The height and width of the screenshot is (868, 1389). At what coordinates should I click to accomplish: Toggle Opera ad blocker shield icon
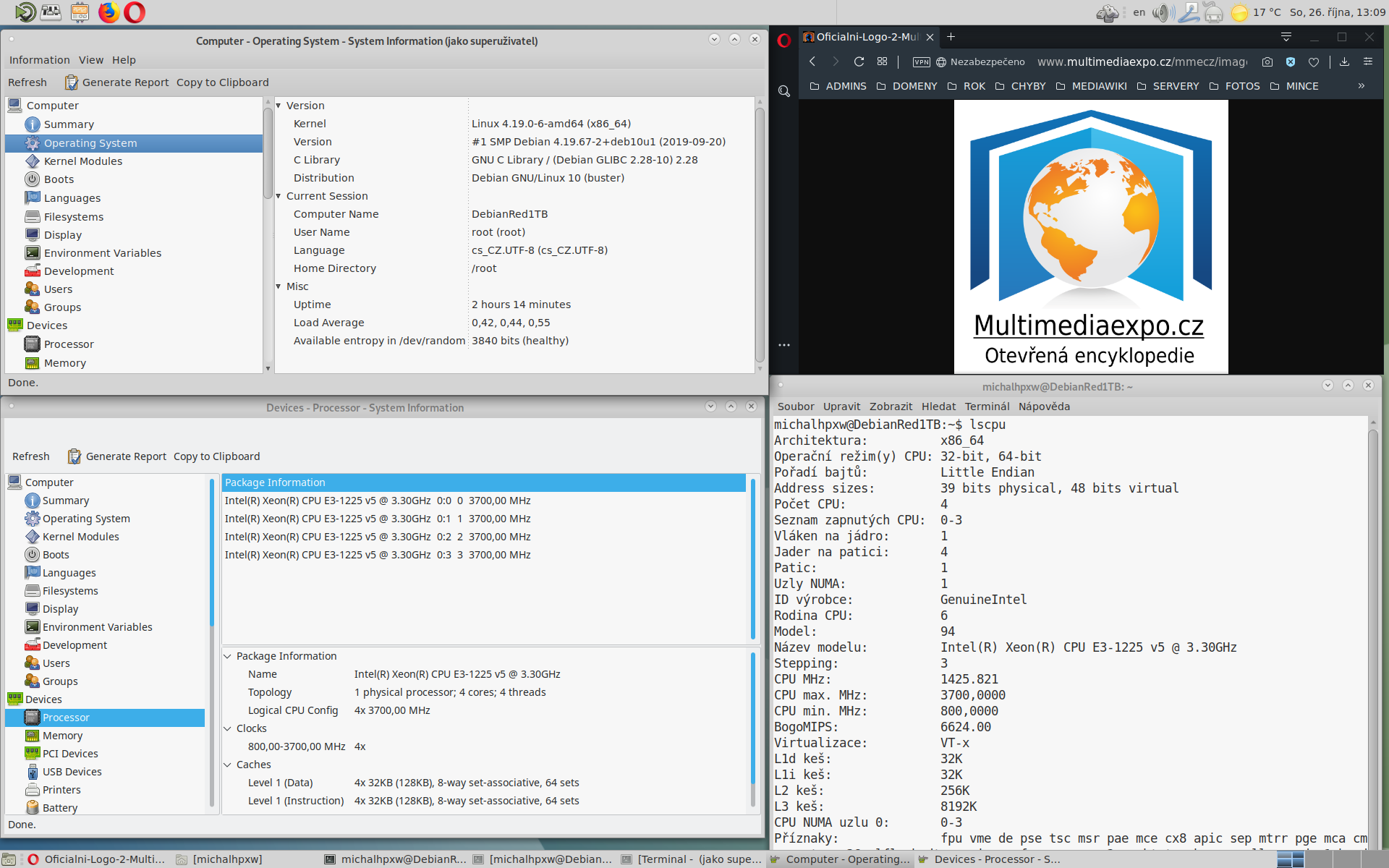coord(1291,62)
